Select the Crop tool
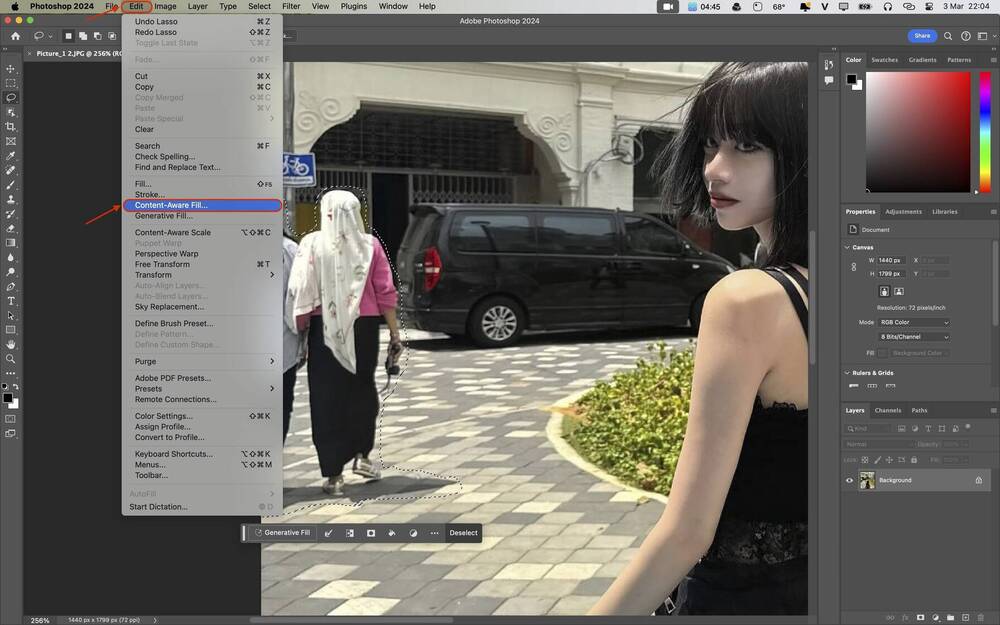The height and width of the screenshot is (625, 1000). 10,127
